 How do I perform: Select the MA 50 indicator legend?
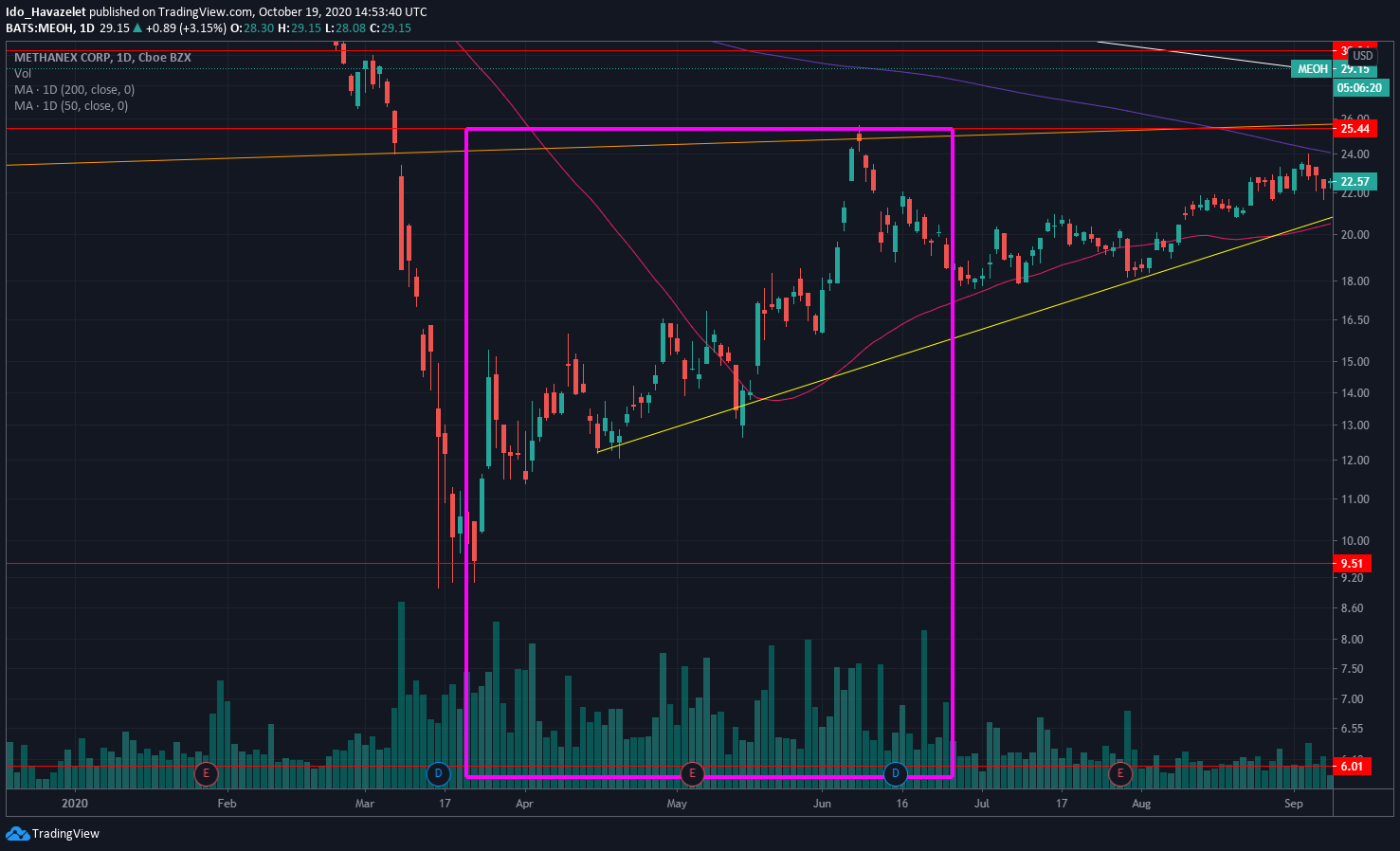[x=71, y=106]
